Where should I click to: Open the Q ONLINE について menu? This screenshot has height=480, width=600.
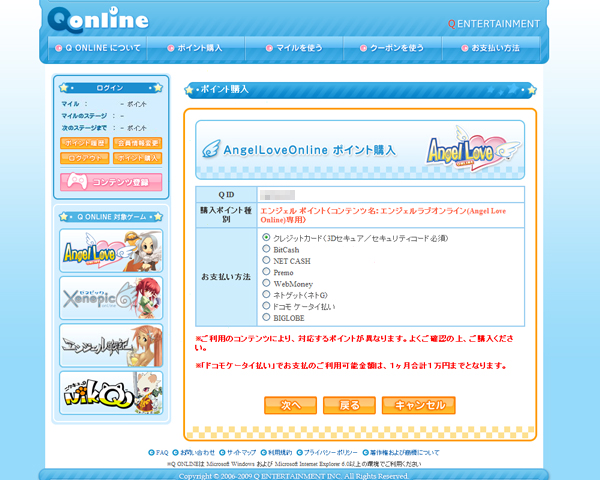click(98, 48)
